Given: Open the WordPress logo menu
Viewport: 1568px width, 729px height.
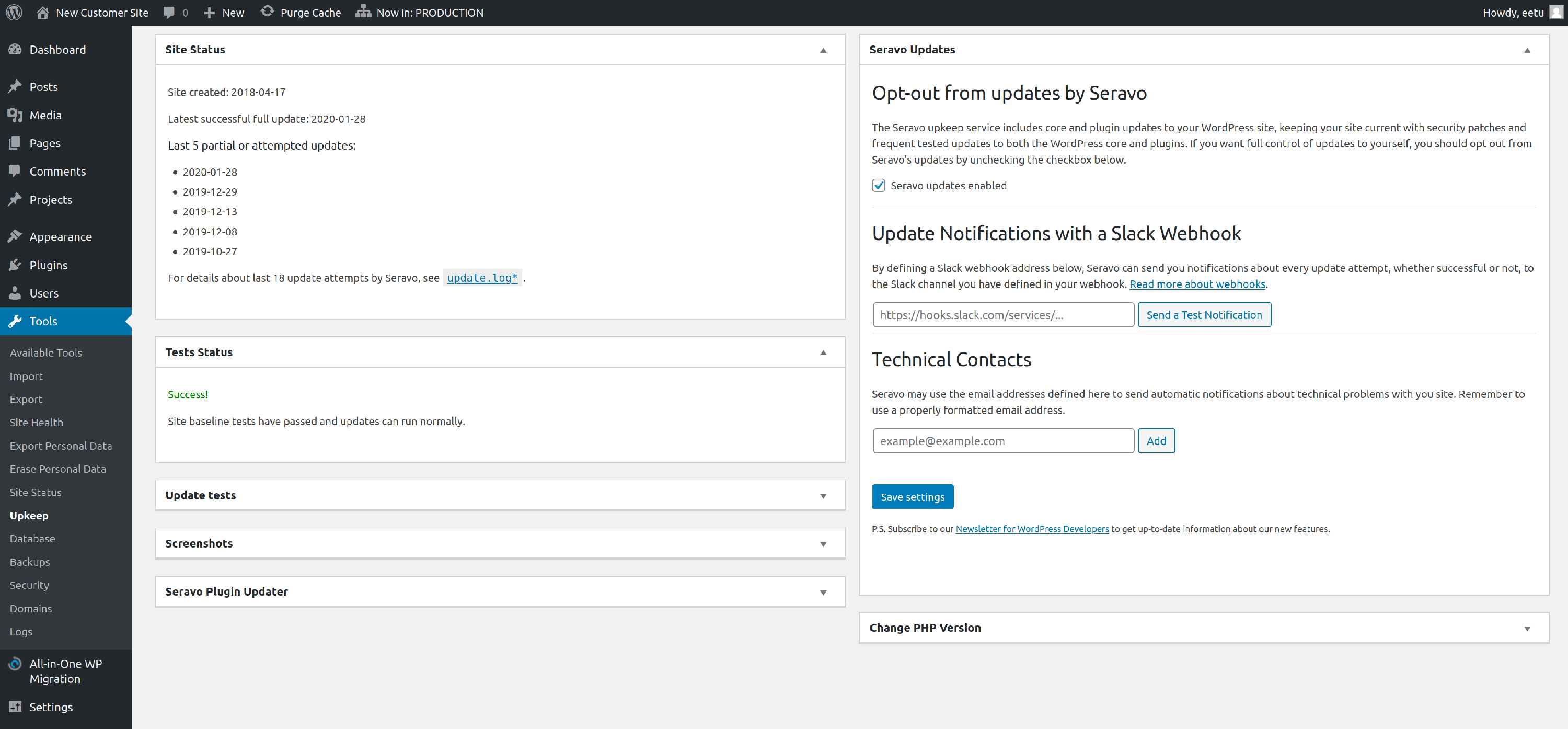Looking at the screenshot, I should pos(14,12).
